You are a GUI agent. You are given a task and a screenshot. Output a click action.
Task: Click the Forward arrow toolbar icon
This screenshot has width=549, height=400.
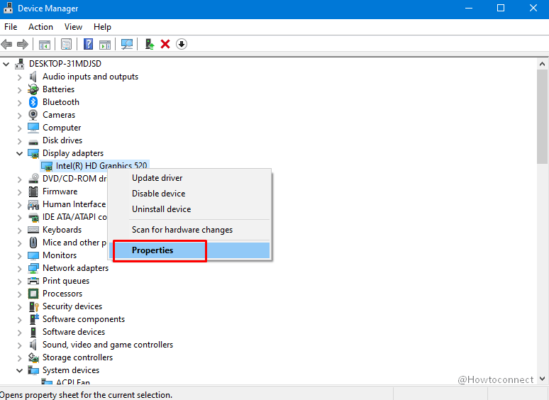click(23, 44)
